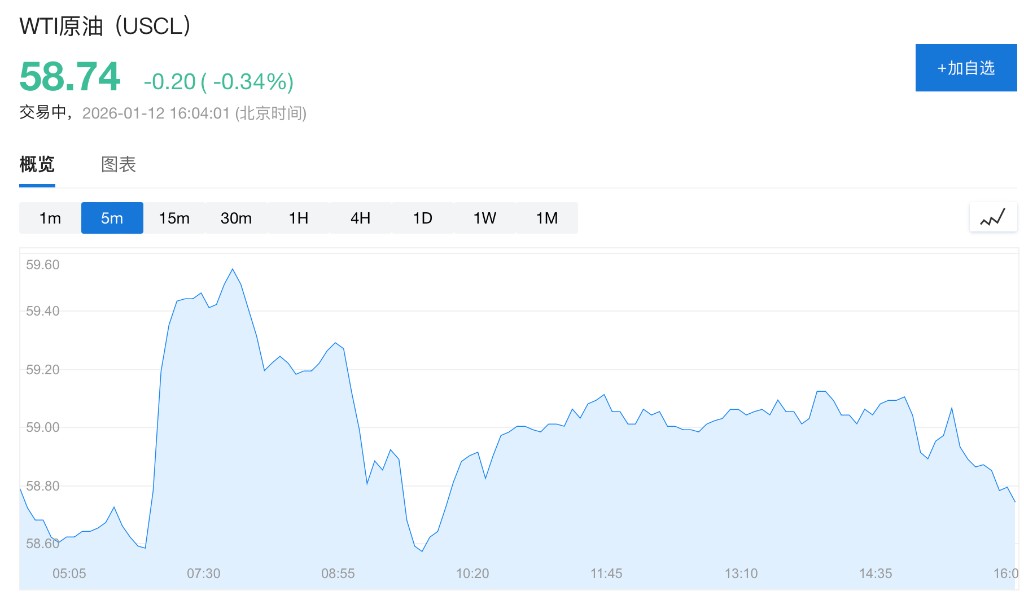This screenshot has height=604, width=1024.
Task: Click the line chart type icon
Action: [x=992, y=217]
